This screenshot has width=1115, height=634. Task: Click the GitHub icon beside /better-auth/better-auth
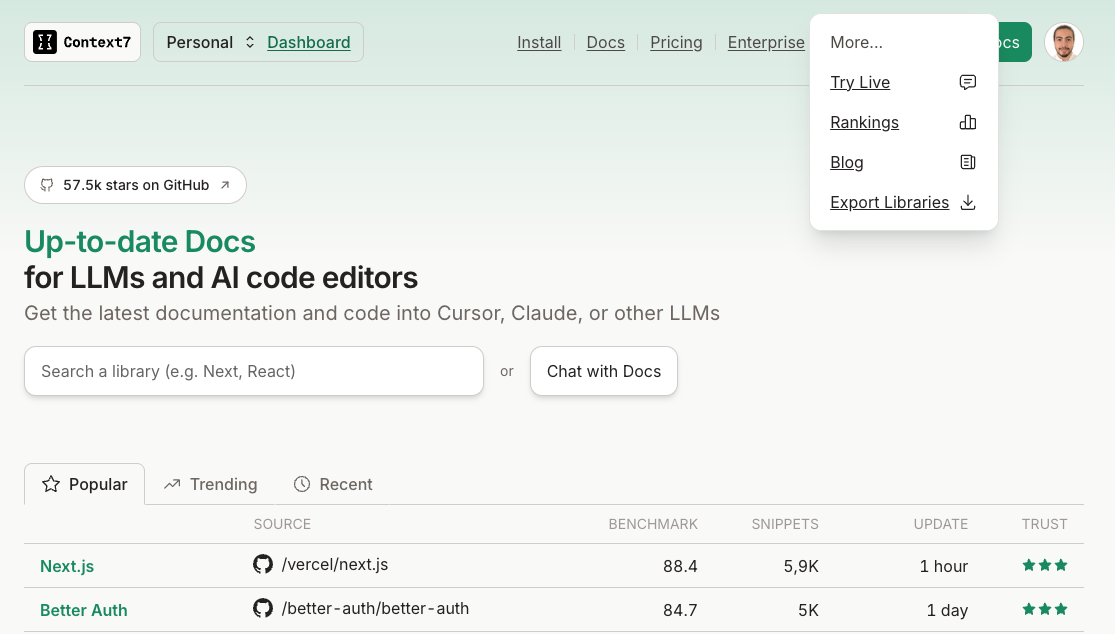click(x=263, y=608)
